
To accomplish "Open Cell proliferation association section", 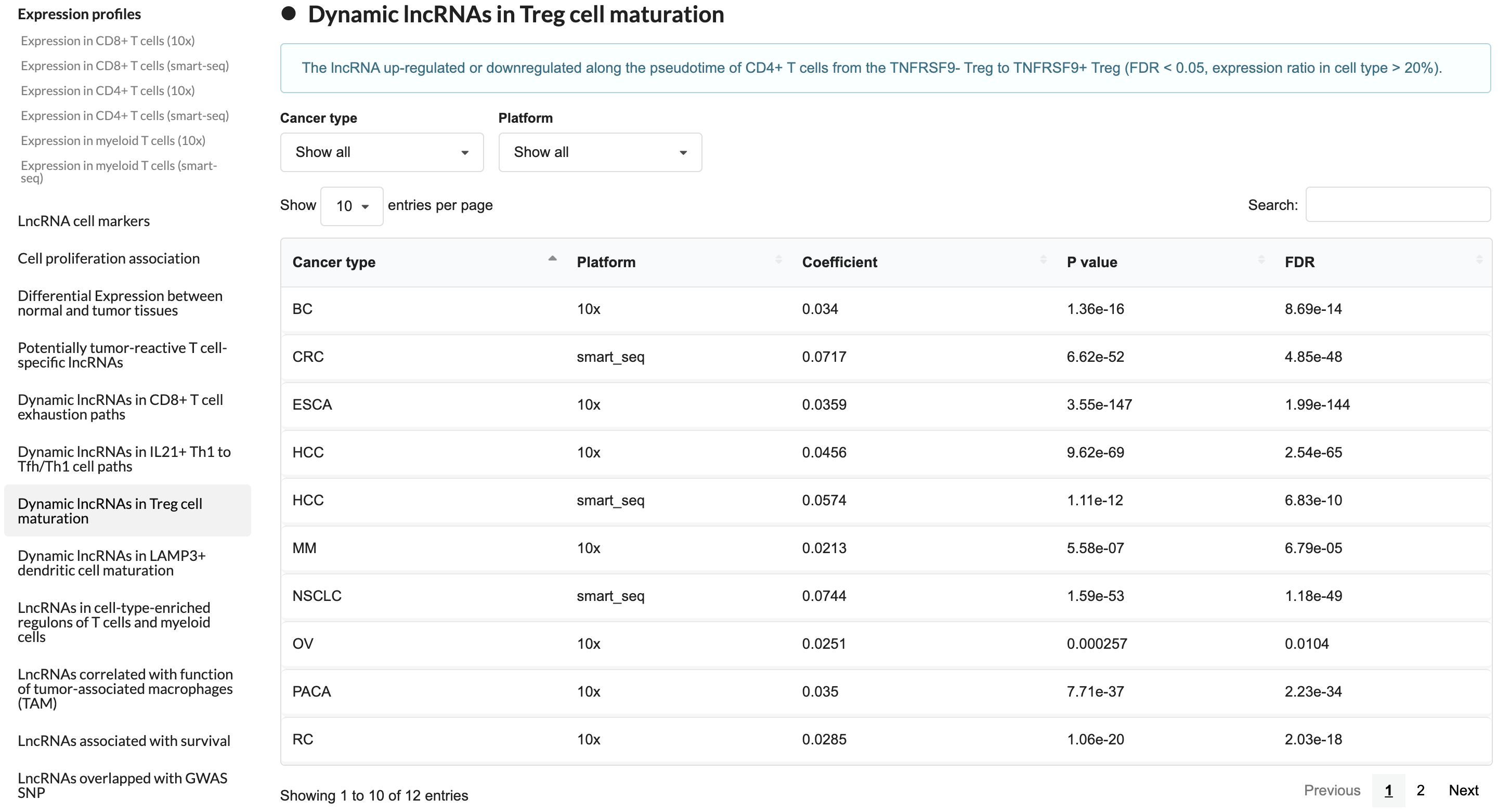I will (109, 258).
